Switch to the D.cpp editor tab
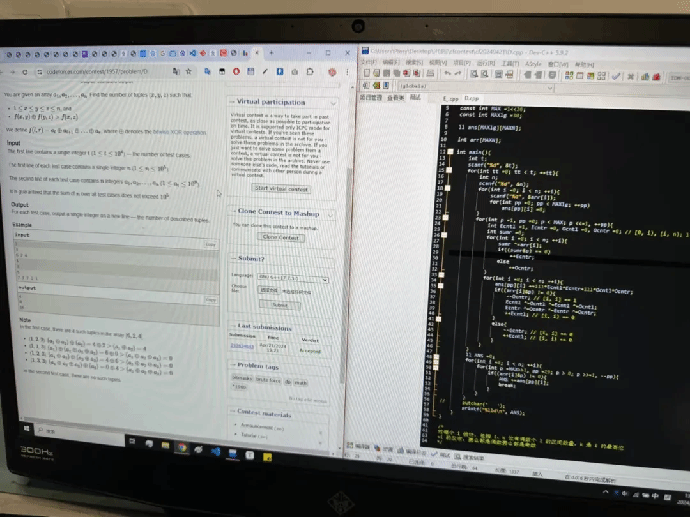Image resolution: width=690 pixels, height=518 pixels. pos(471,99)
